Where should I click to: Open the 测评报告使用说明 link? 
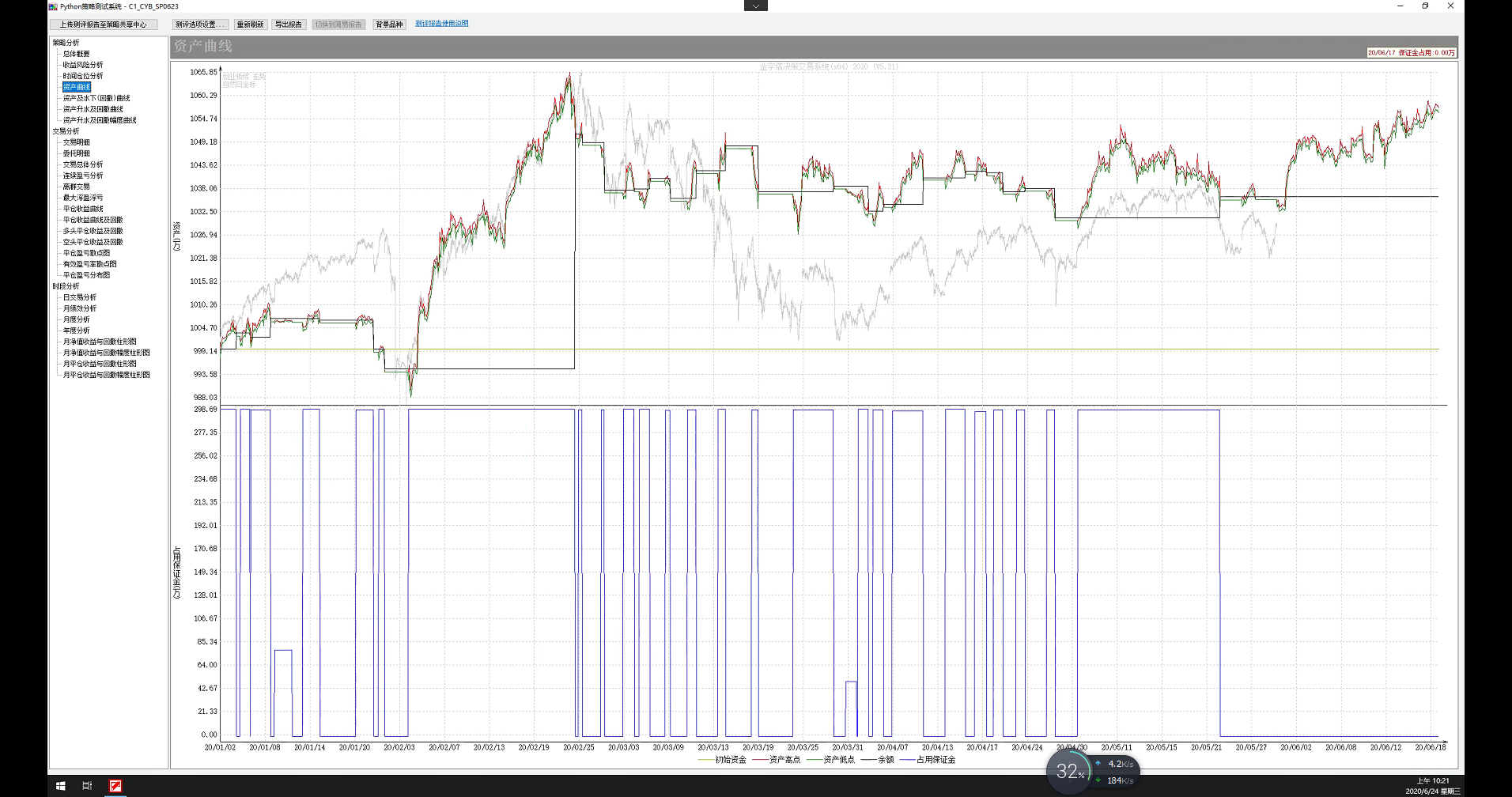click(441, 24)
